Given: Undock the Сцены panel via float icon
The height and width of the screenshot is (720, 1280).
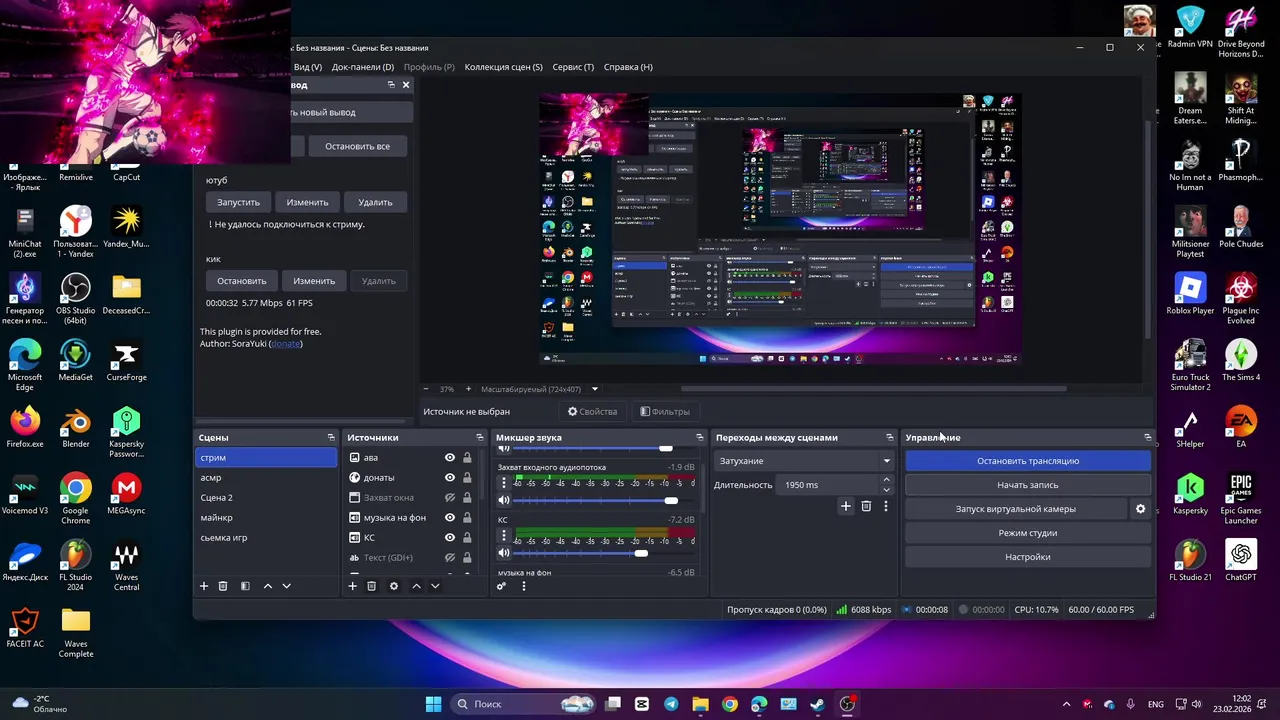Looking at the screenshot, I should (331, 437).
